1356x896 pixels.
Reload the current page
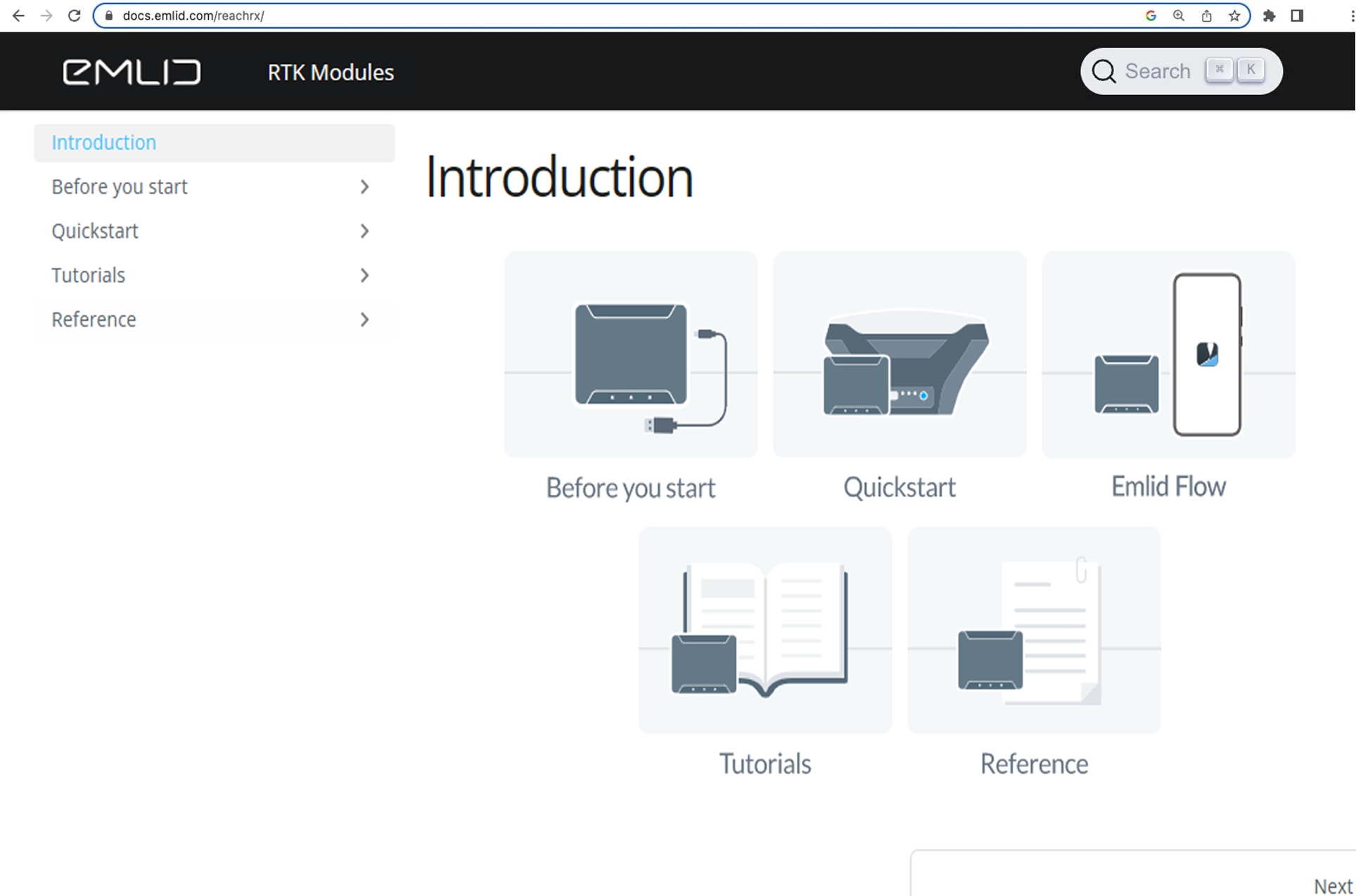[x=74, y=15]
